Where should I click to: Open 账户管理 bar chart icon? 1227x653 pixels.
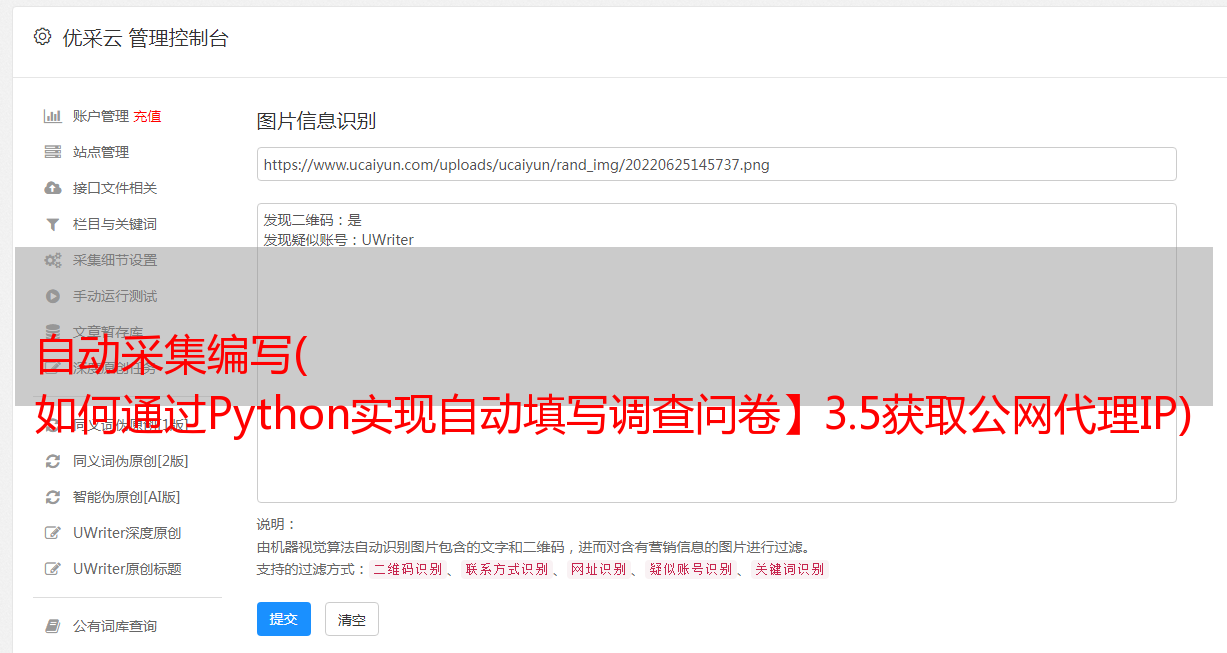pyautogui.click(x=53, y=116)
